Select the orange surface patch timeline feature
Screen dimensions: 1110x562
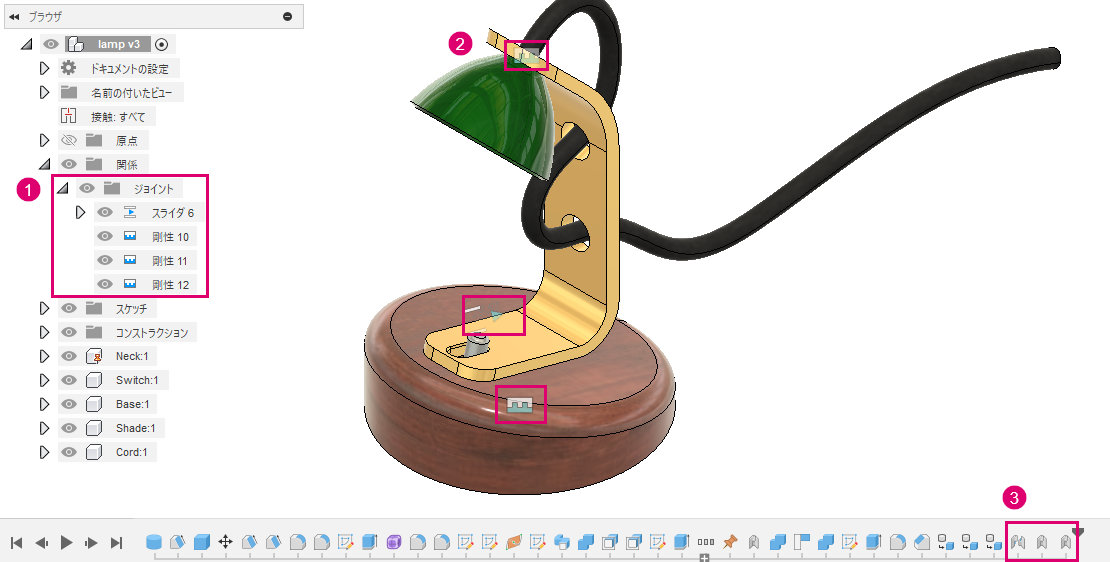point(514,542)
